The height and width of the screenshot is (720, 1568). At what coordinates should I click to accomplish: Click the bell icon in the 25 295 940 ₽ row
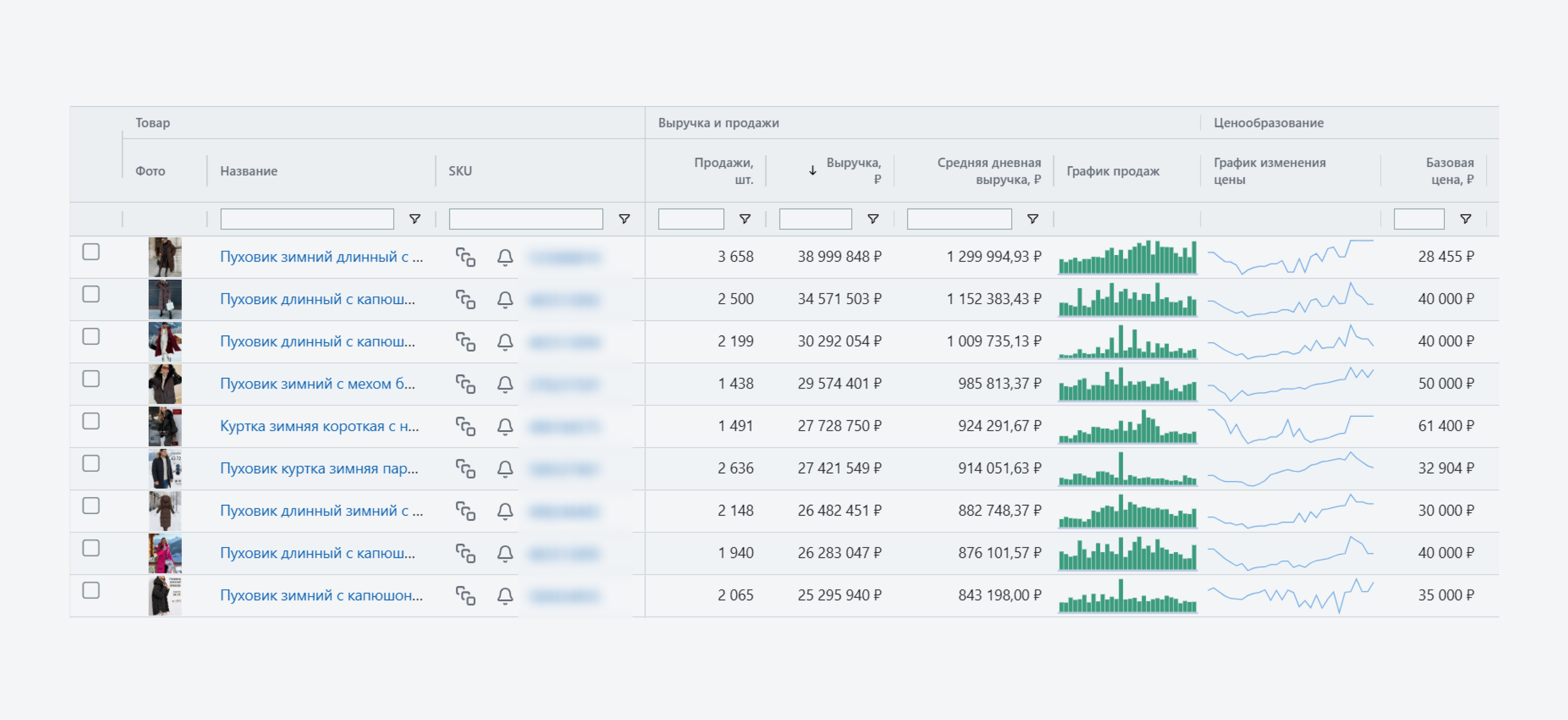[505, 595]
